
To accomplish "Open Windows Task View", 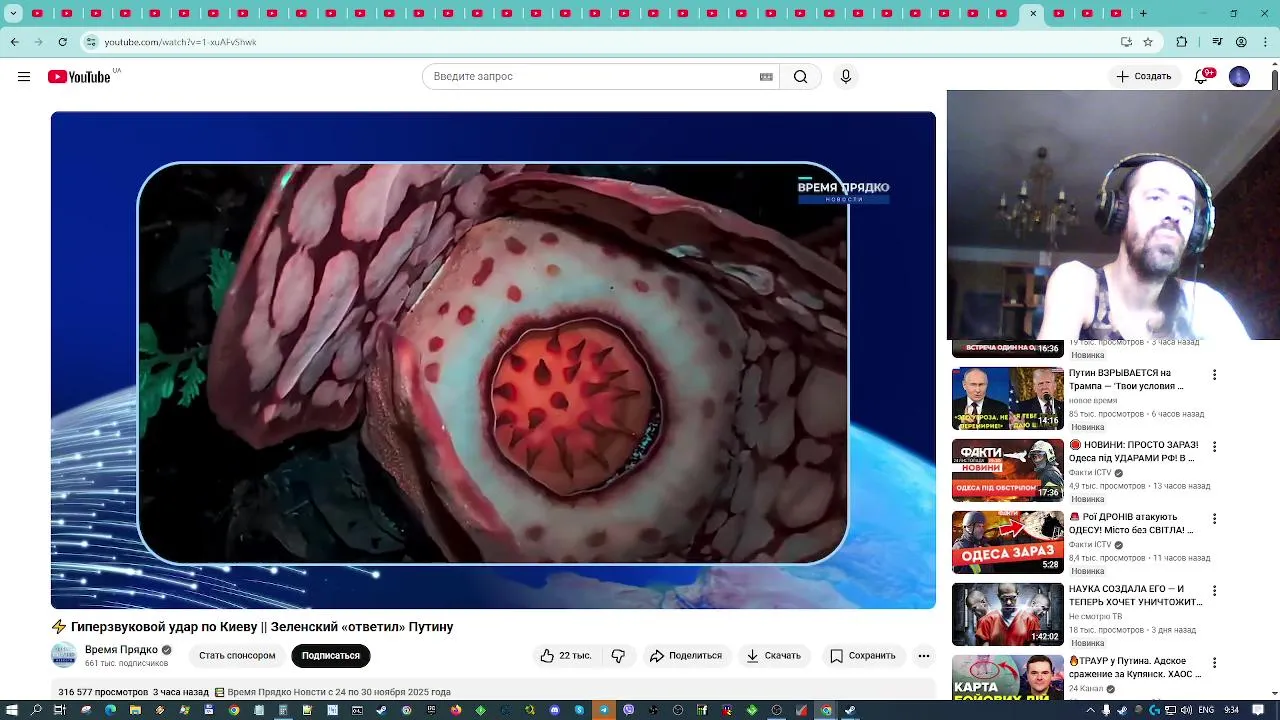I will click(60, 710).
